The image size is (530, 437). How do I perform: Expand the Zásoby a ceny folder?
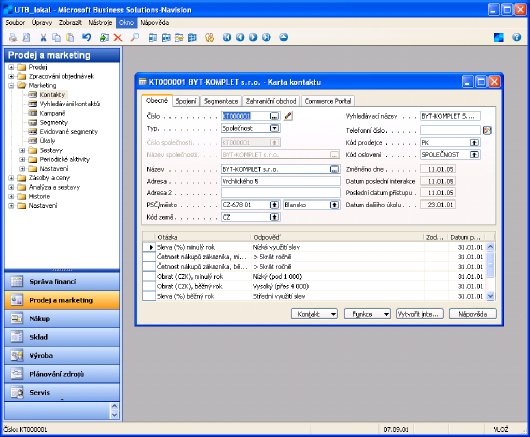tap(11, 178)
